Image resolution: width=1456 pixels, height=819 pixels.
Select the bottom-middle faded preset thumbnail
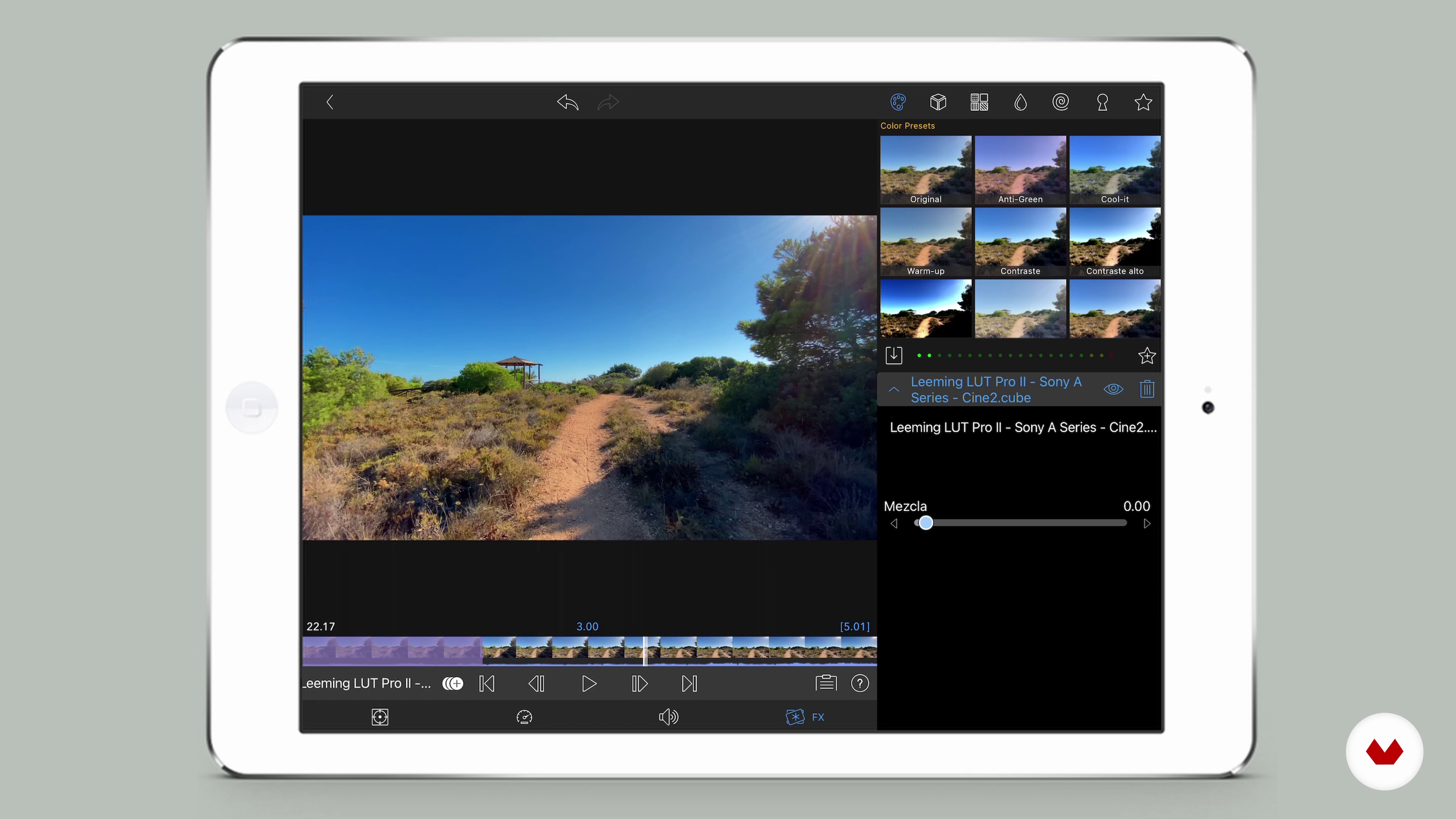[1020, 309]
